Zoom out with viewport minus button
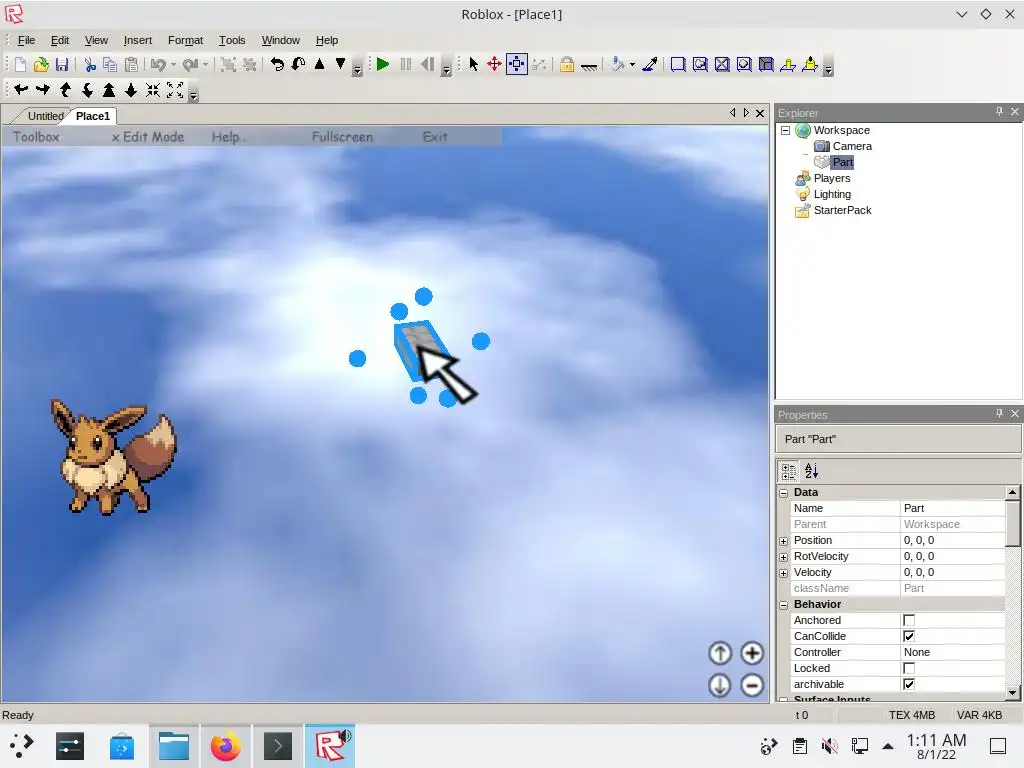 click(752, 685)
